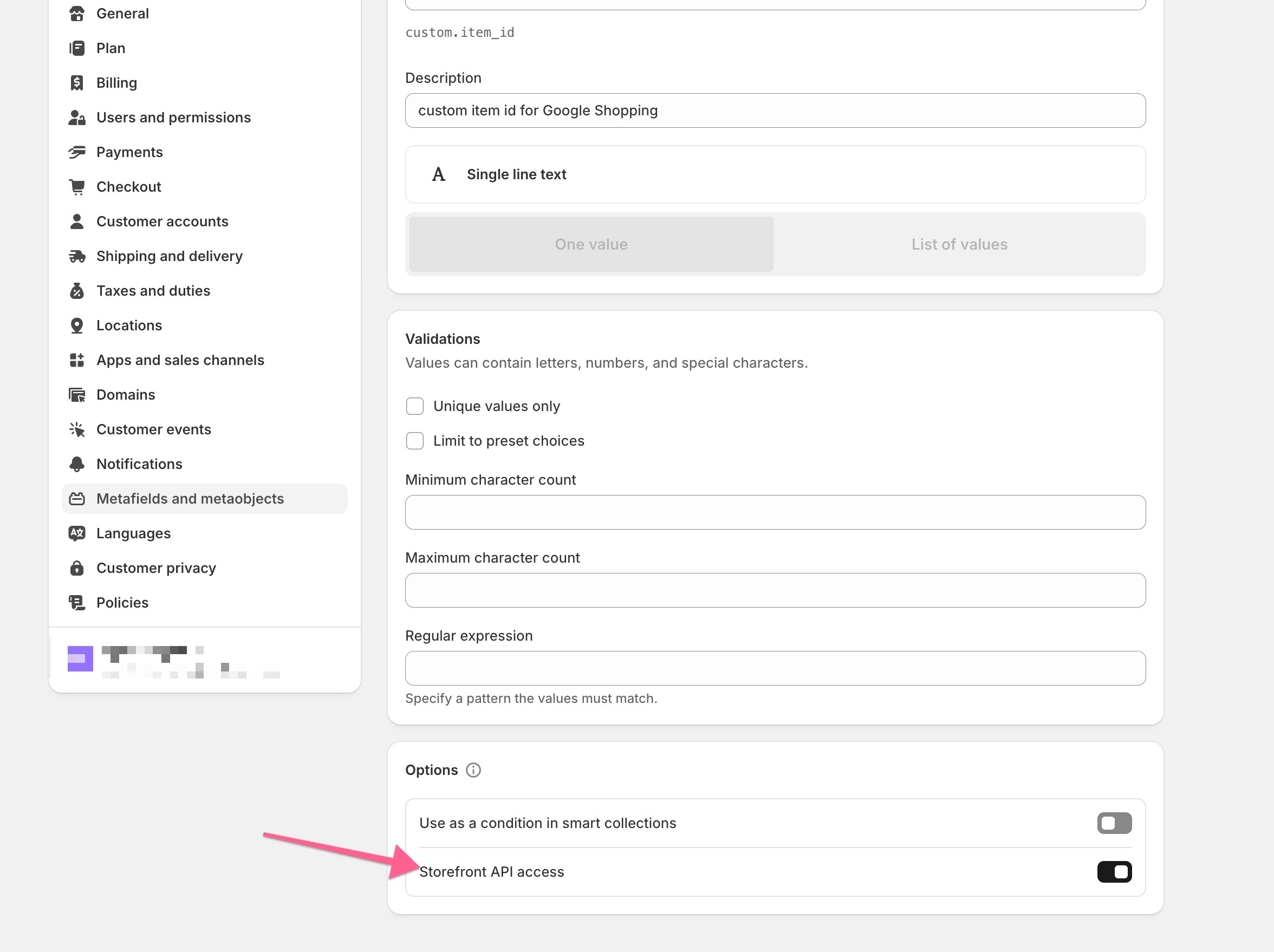Select the List of values option
The width and height of the screenshot is (1274, 952).
pyautogui.click(x=959, y=244)
